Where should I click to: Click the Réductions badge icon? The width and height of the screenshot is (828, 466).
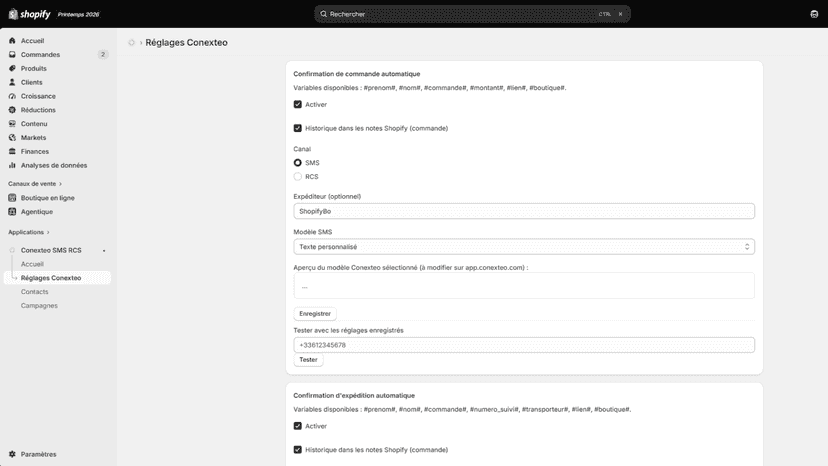tap(12, 110)
